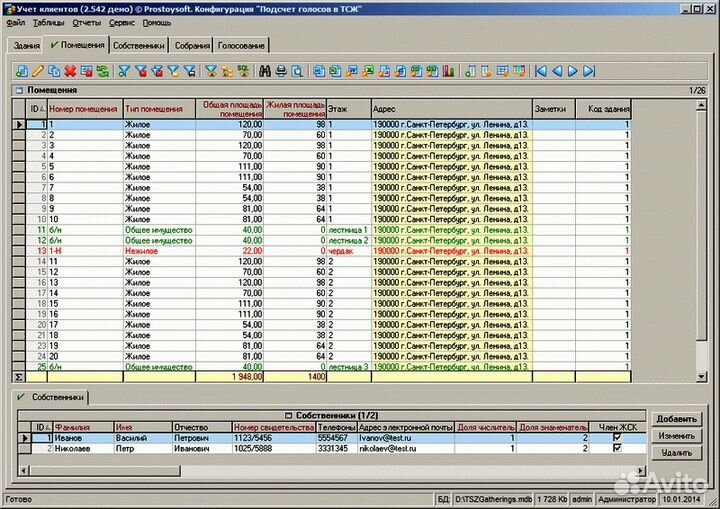Click the red X delete record icon

(70, 71)
